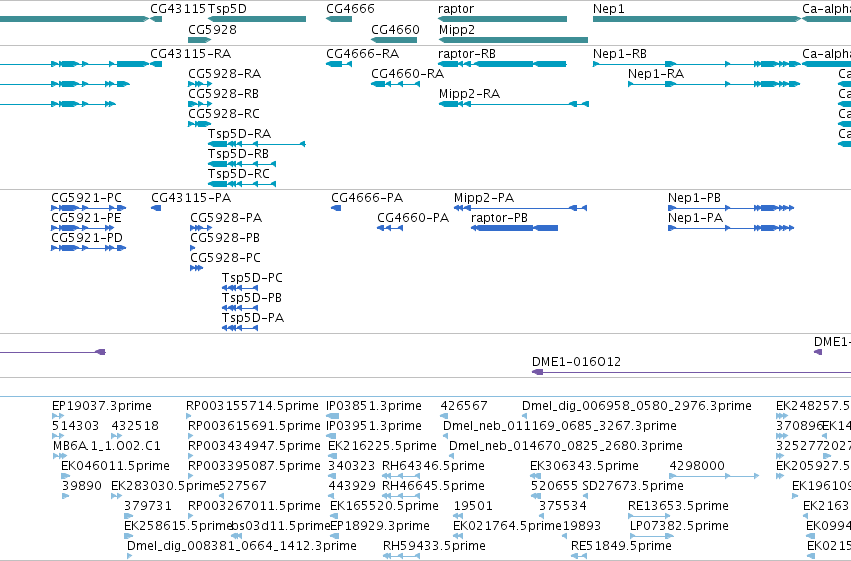Select transcript Mipp2-RA
The width and height of the screenshot is (851, 561).
[x=513, y=104]
